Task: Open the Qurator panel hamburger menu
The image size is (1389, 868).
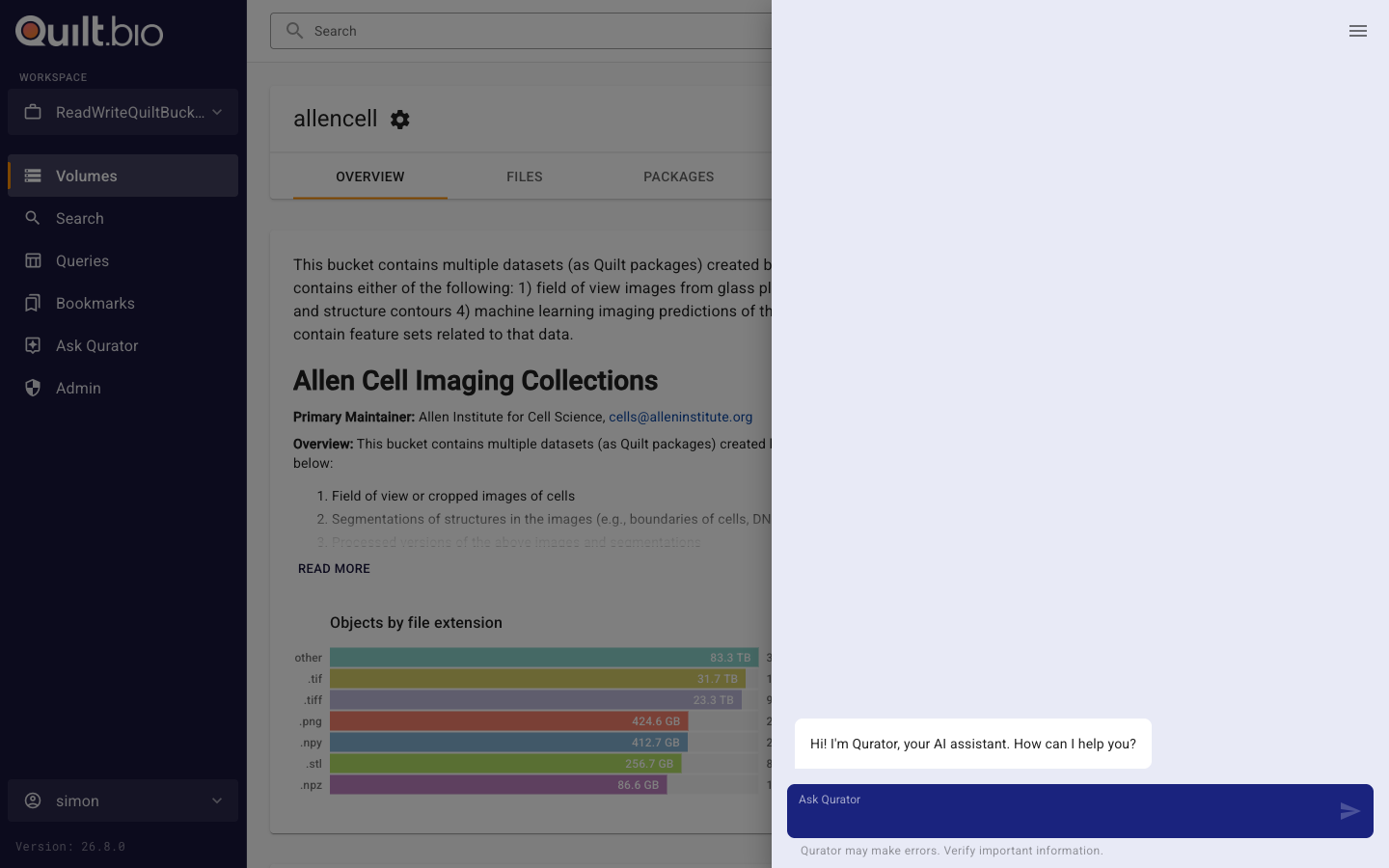Action: click(1358, 31)
